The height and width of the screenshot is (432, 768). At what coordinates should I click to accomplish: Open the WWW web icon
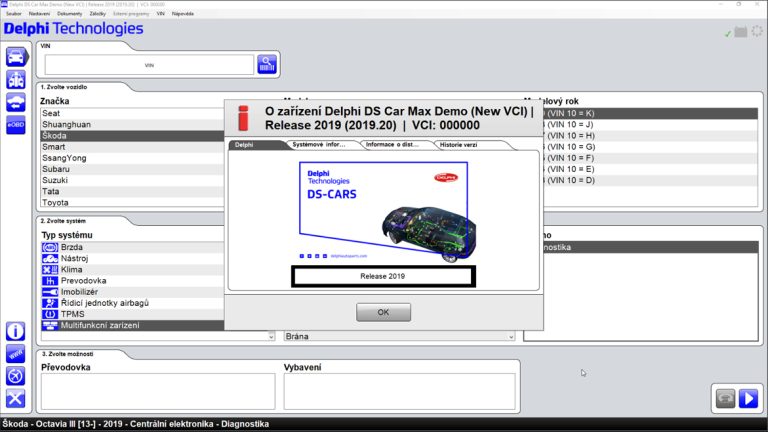click(x=16, y=353)
